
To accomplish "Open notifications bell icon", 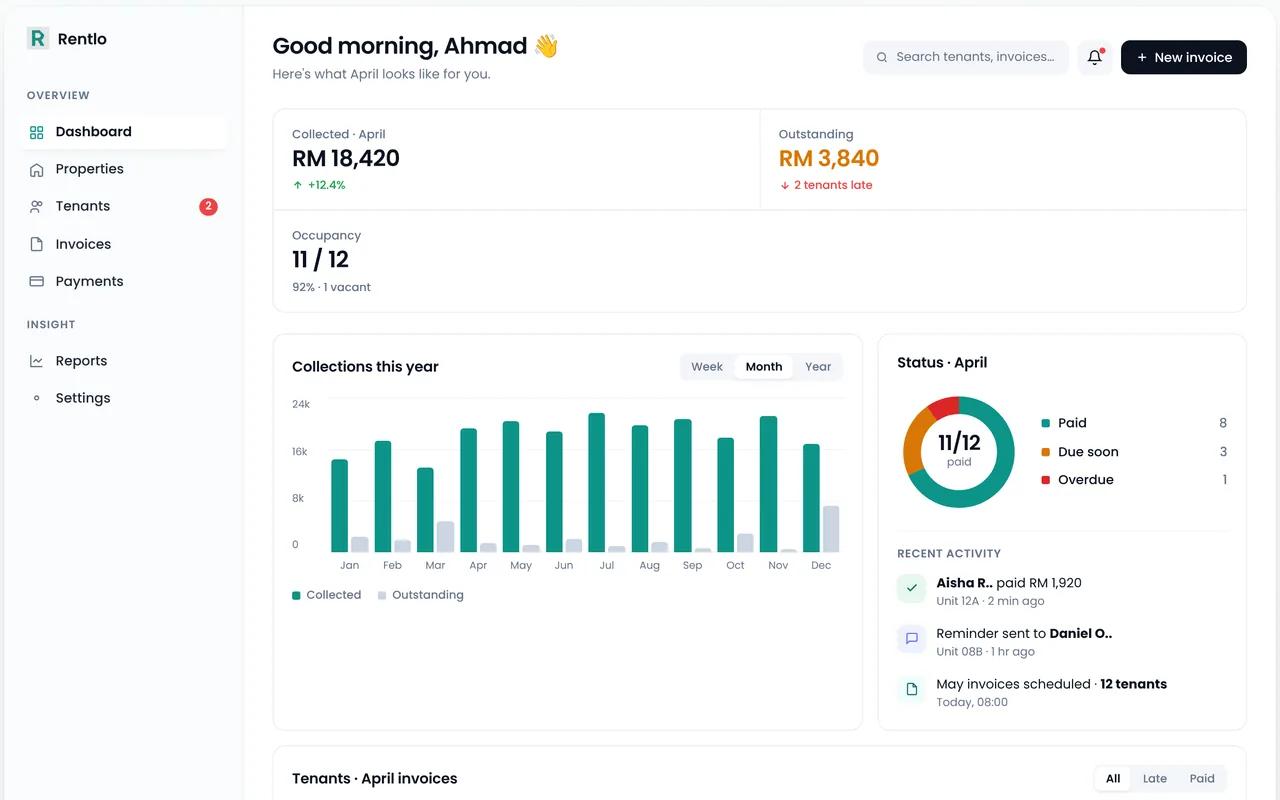I will [1095, 57].
